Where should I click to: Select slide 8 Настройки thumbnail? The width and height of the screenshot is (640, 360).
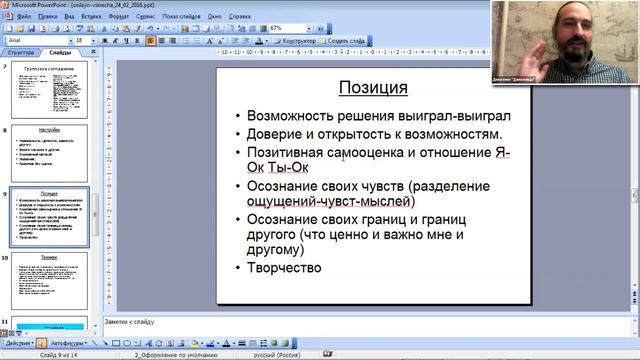tap(49, 153)
